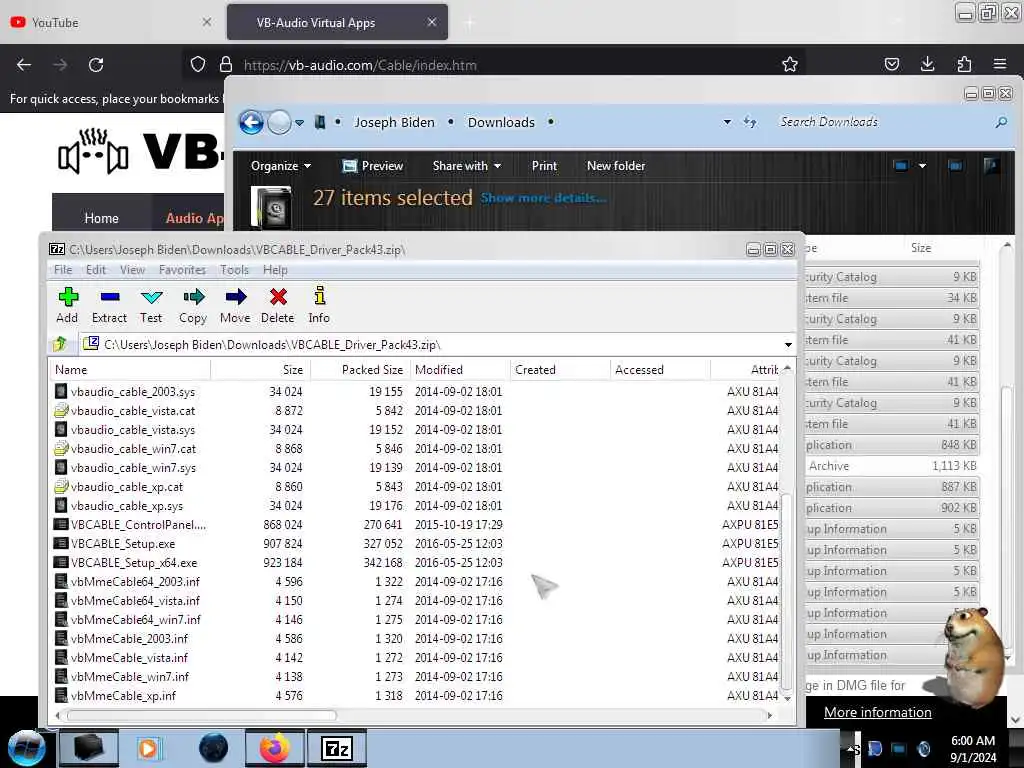The width and height of the screenshot is (1024, 768).
Task: Click the Explorer back arrow button
Action: coord(251,122)
